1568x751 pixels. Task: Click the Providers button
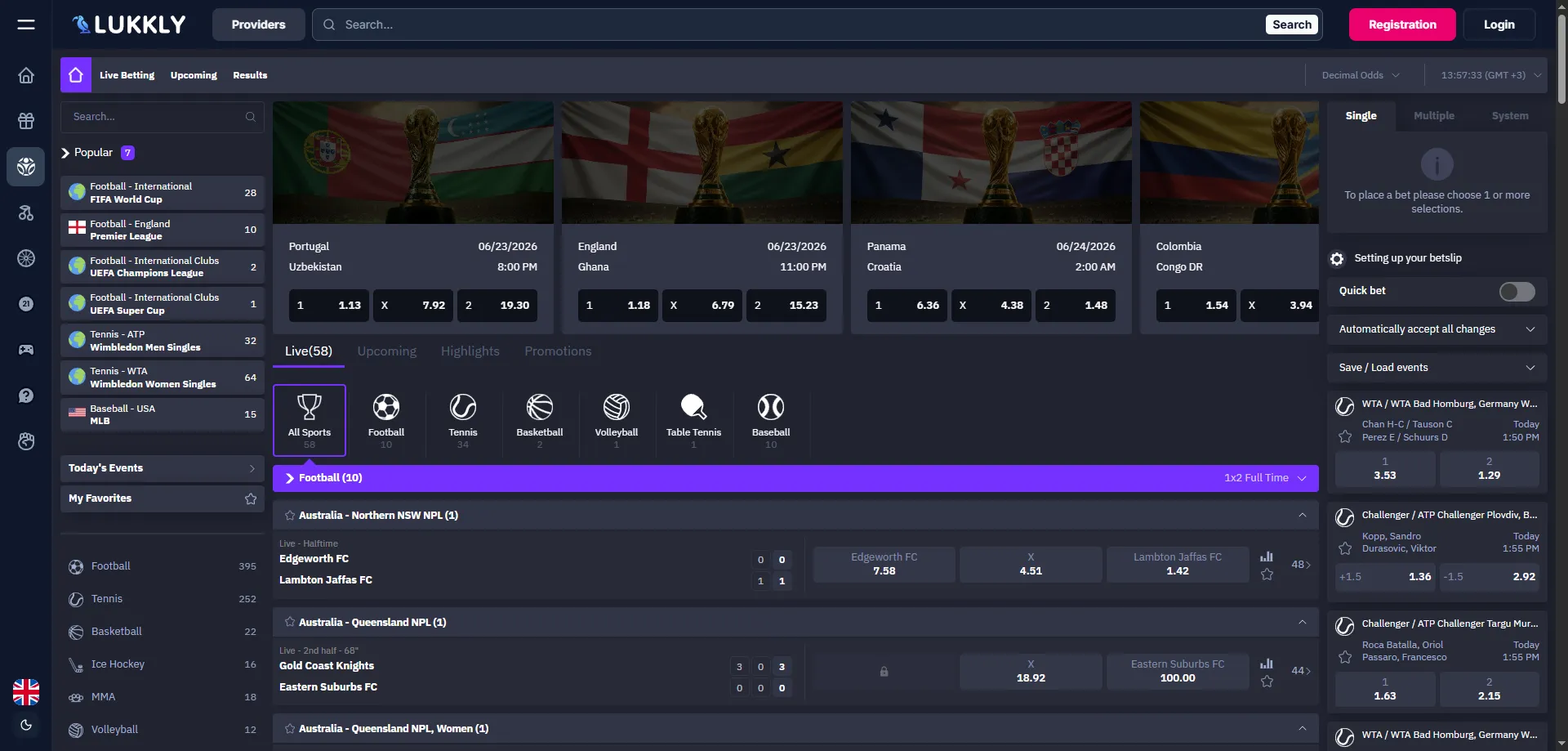tap(258, 25)
